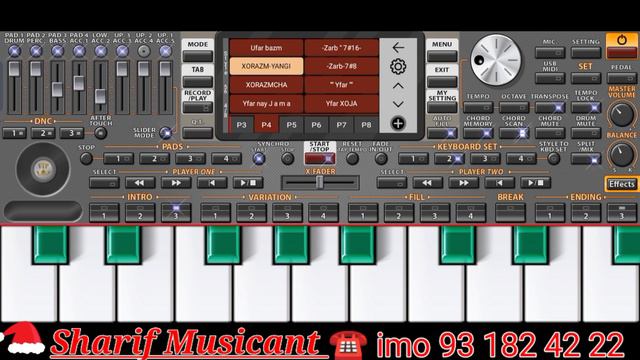Image resolution: width=640 pixels, height=360 pixels.
Task: Rewind Player Two track
Action: (427, 183)
